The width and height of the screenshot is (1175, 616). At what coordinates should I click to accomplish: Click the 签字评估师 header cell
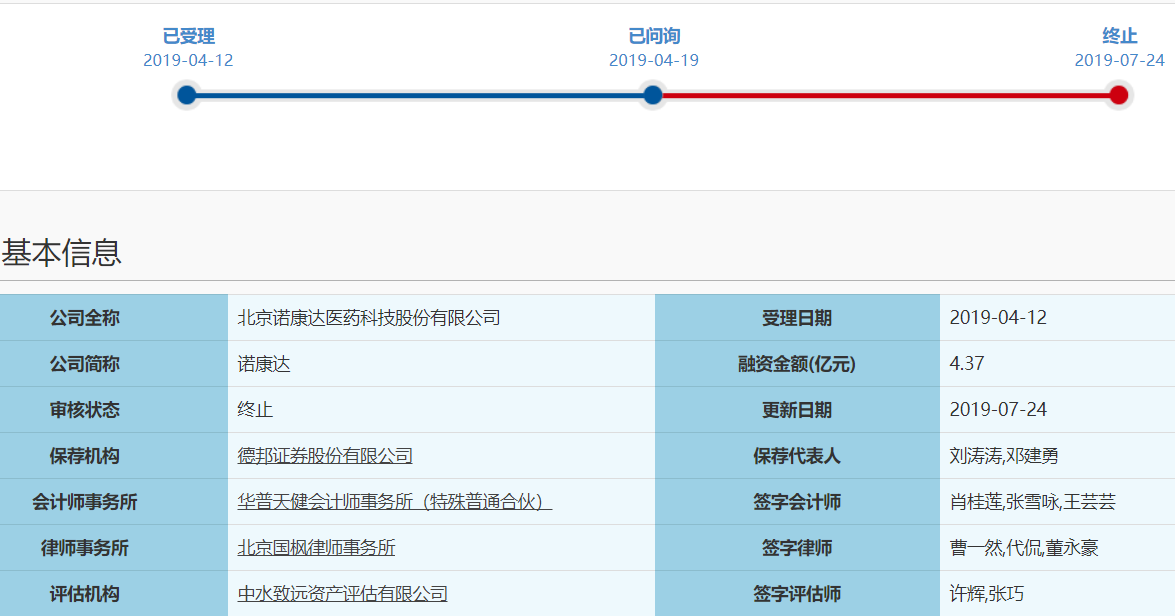click(797, 594)
